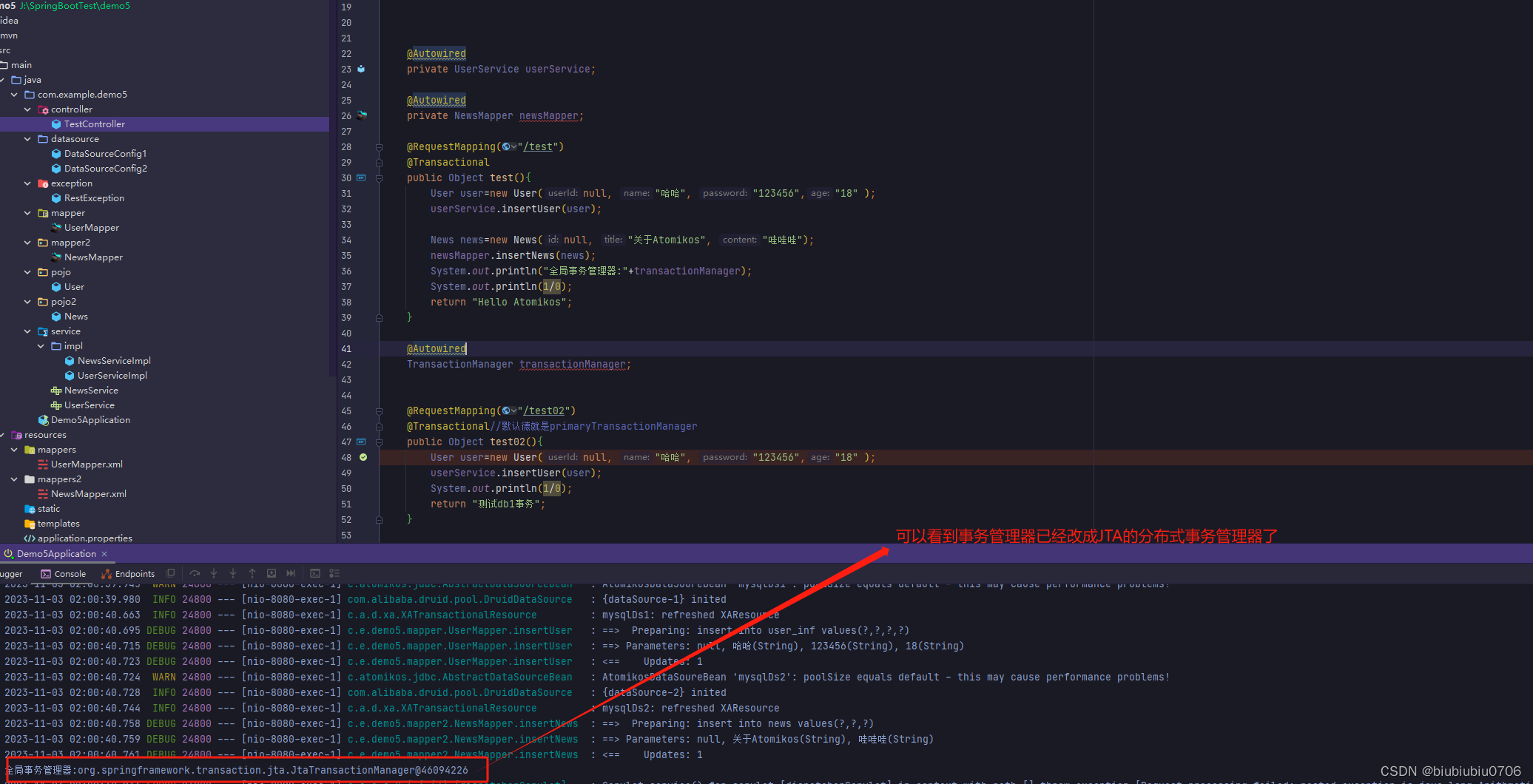Select the static resources folder

coord(48,509)
